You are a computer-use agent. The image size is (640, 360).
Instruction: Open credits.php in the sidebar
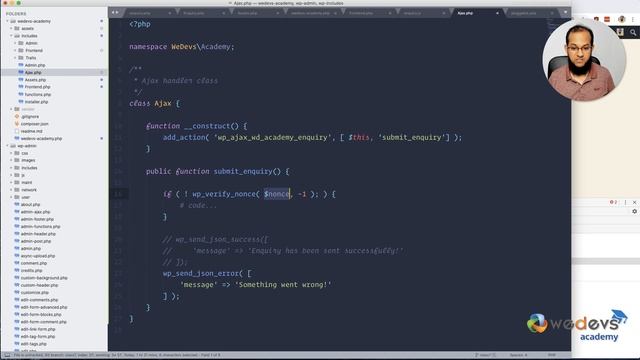tap(31, 271)
